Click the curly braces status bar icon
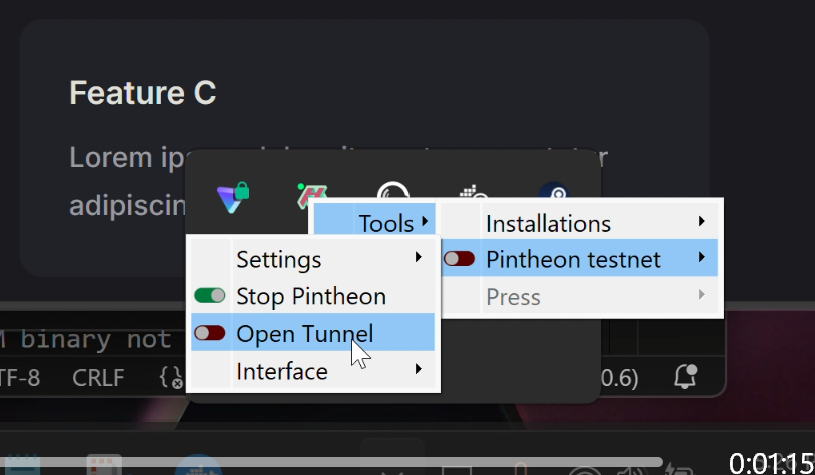The height and width of the screenshot is (475, 815). coord(171,378)
